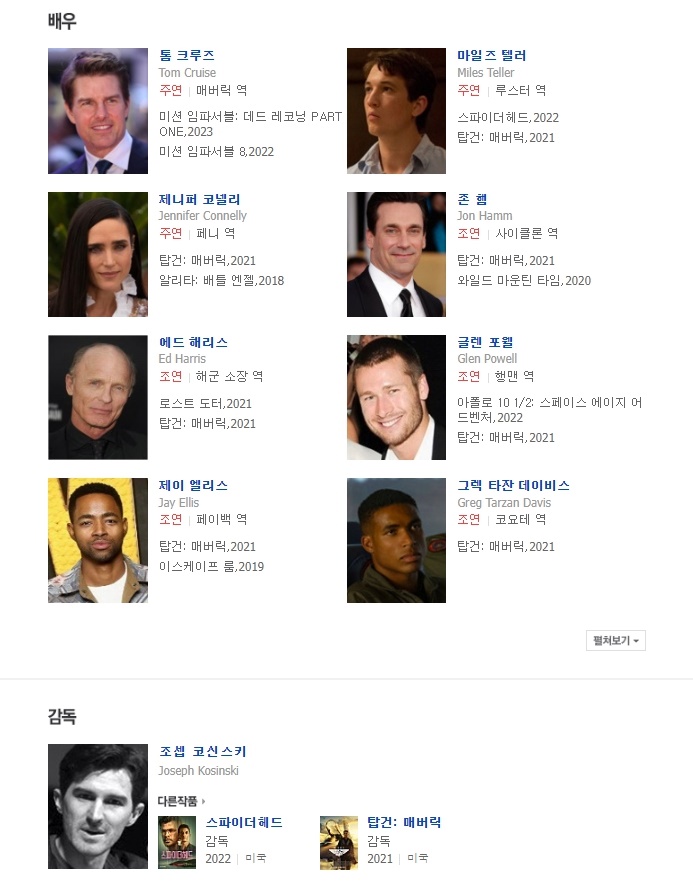Screen dimensions: 693x895
Task: Click the Jennifer Connelly photo thumbnail
Action: click(98, 255)
